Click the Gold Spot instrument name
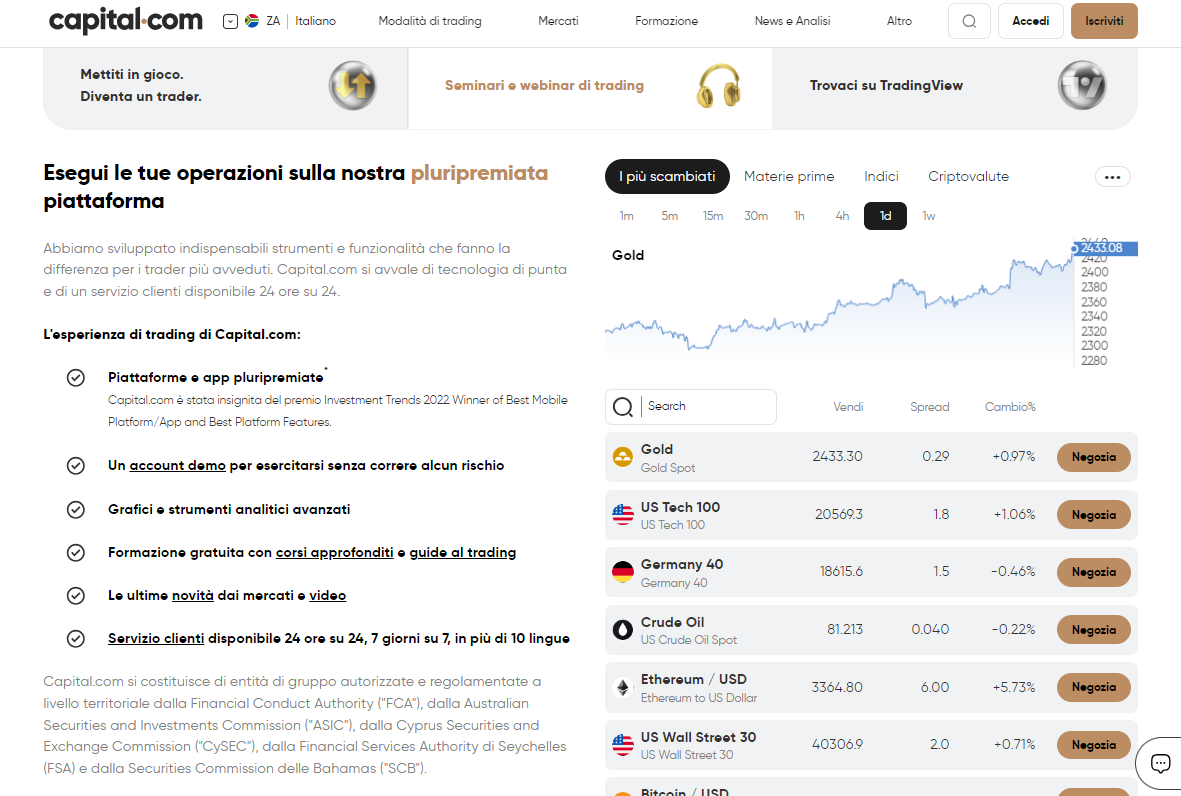The height and width of the screenshot is (796, 1181). point(668,468)
